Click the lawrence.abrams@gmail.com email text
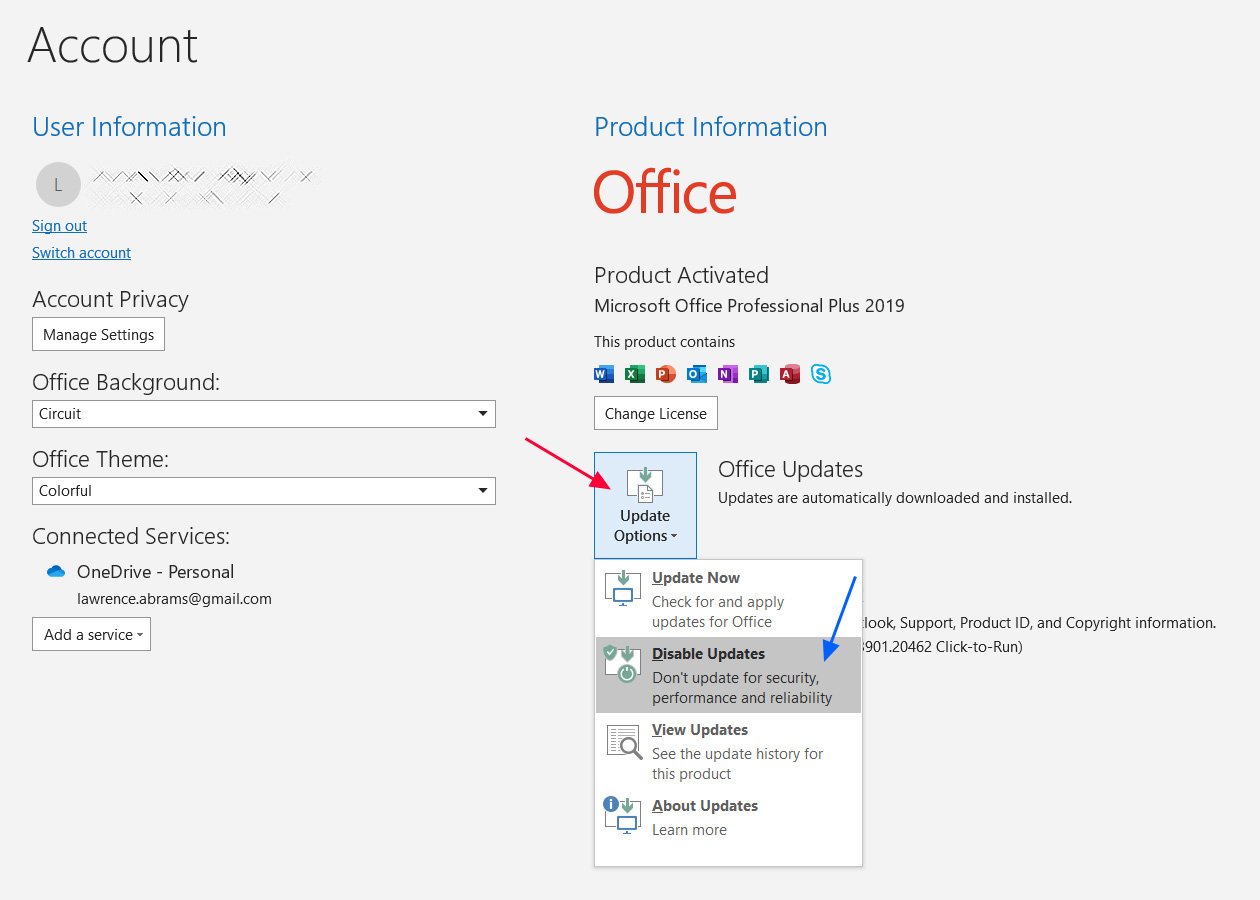Viewport: 1260px width, 900px height. pos(174,599)
